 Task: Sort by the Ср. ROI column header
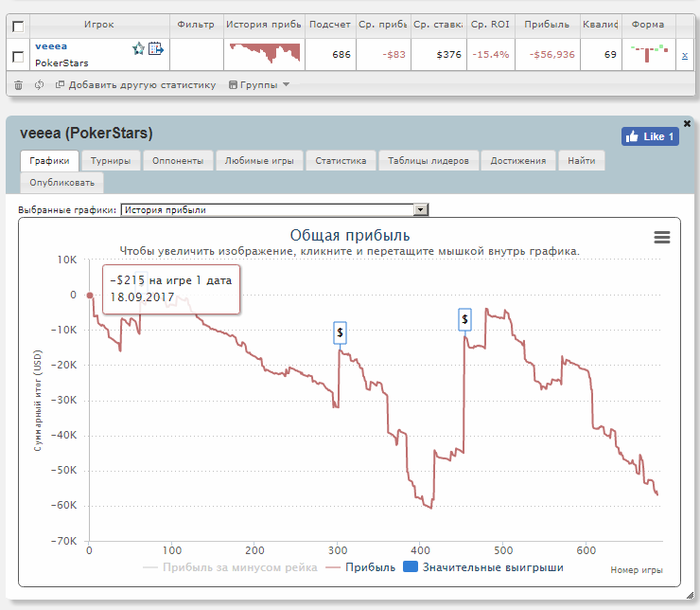tap(490, 25)
